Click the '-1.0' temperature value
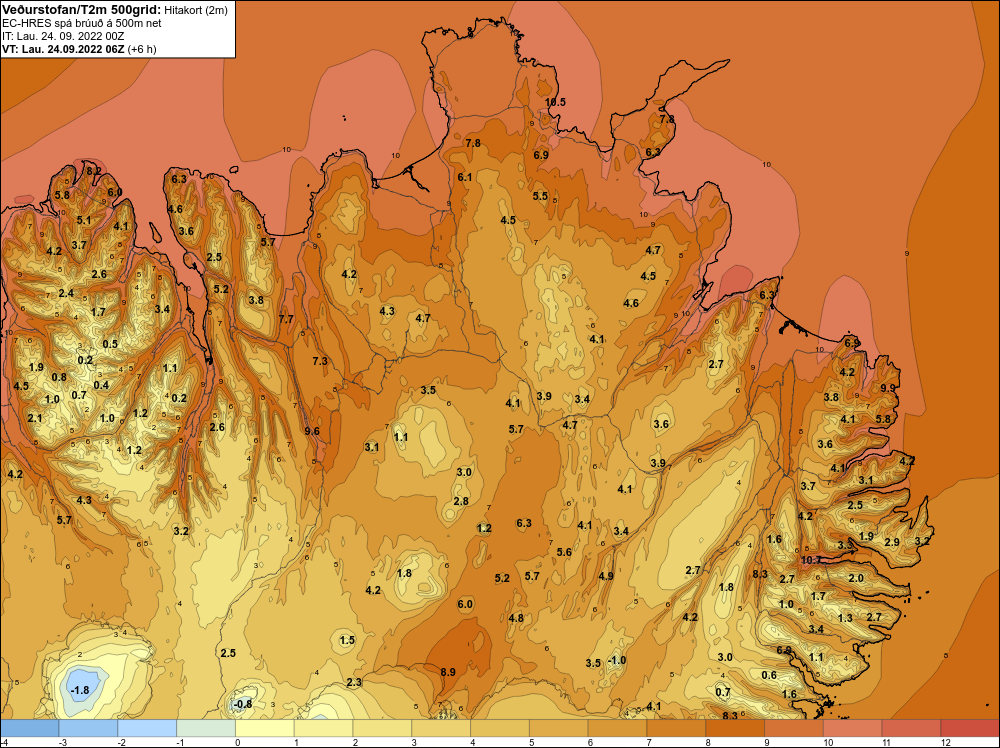1000x748 pixels. [x=617, y=660]
